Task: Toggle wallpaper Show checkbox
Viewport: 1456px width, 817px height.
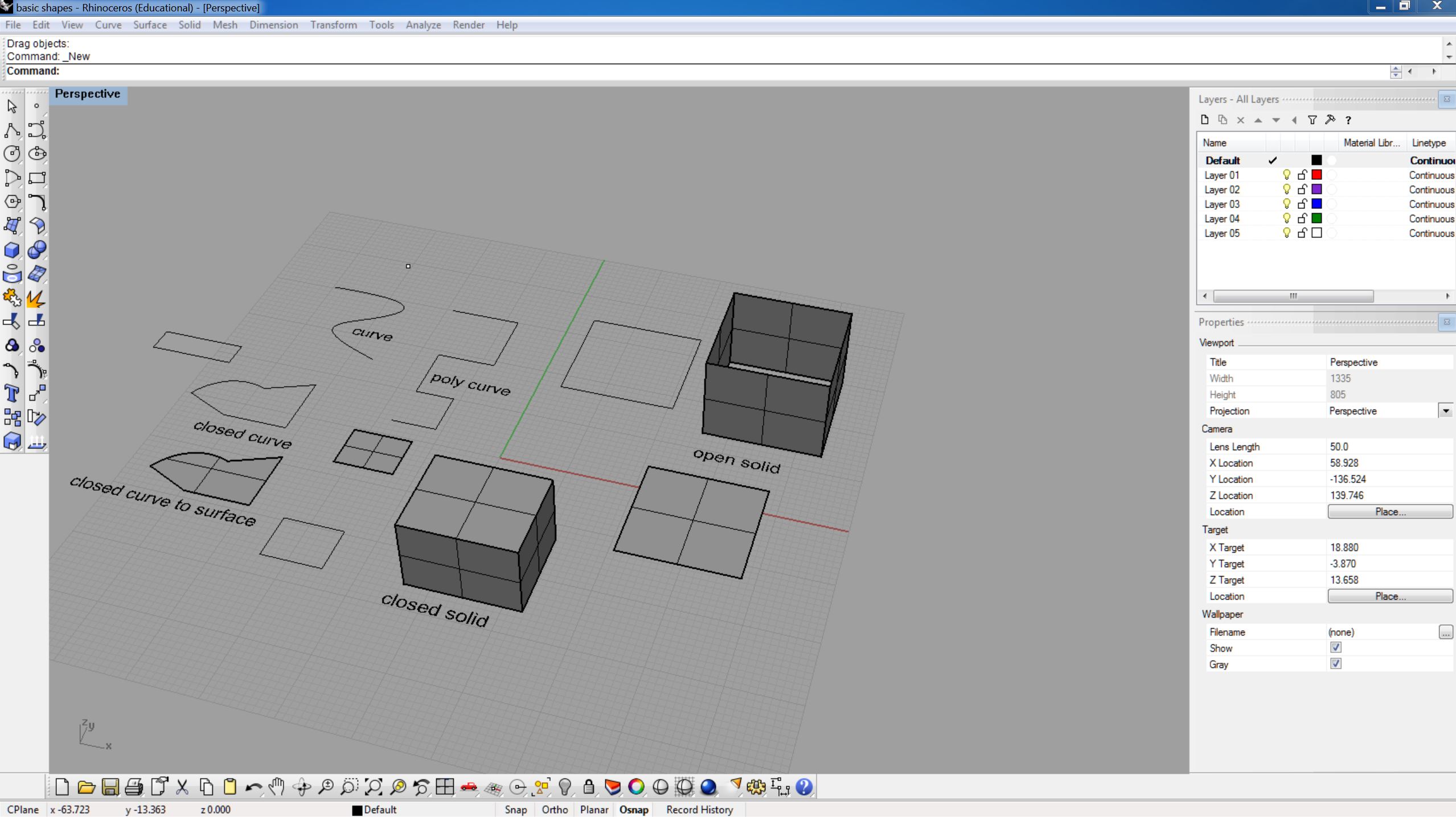Action: [1335, 647]
